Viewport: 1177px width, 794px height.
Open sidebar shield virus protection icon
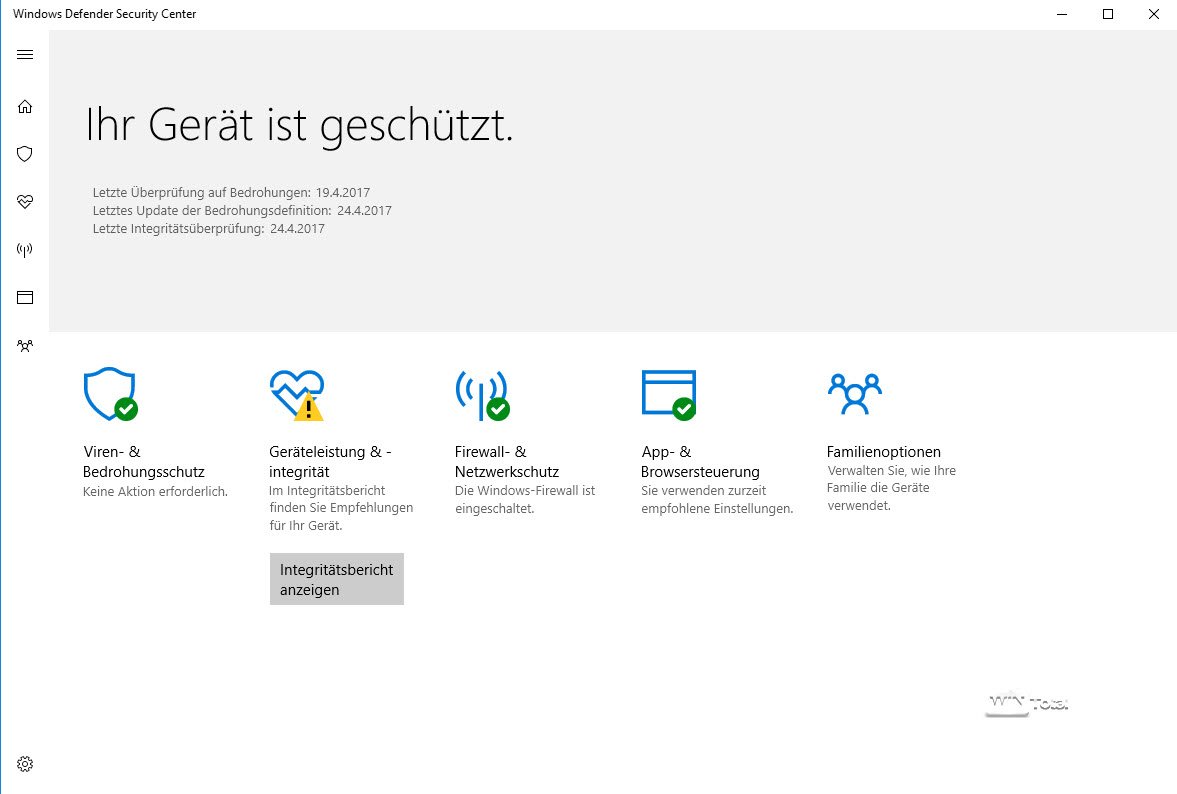(x=25, y=154)
